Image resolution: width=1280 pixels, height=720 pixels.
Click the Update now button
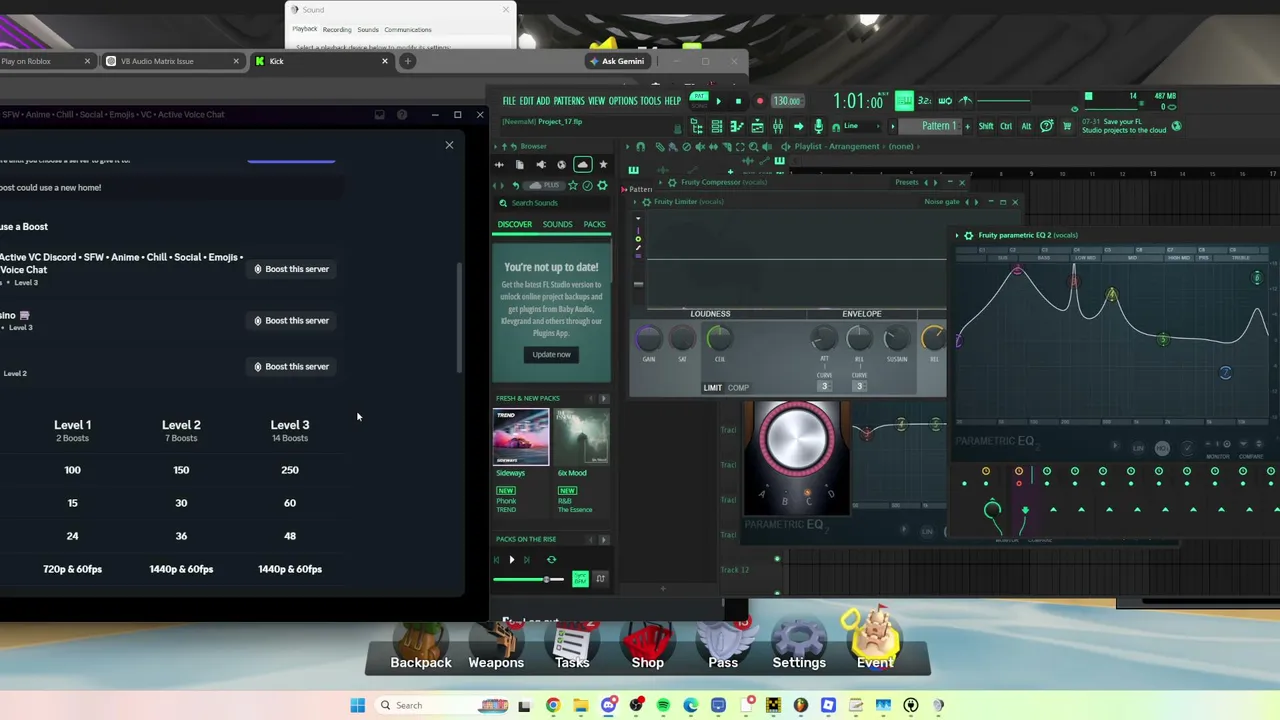(551, 354)
